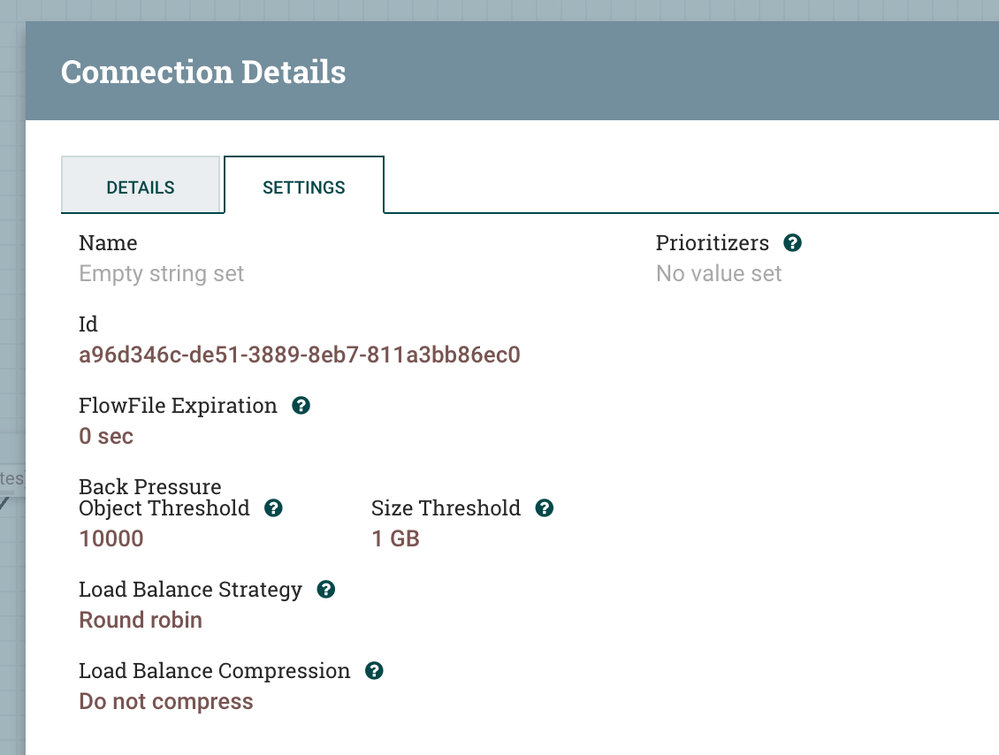Click the connection Id value a96d346c
Viewport: 999px width, 755px height.
pyautogui.click(x=299, y=355)
